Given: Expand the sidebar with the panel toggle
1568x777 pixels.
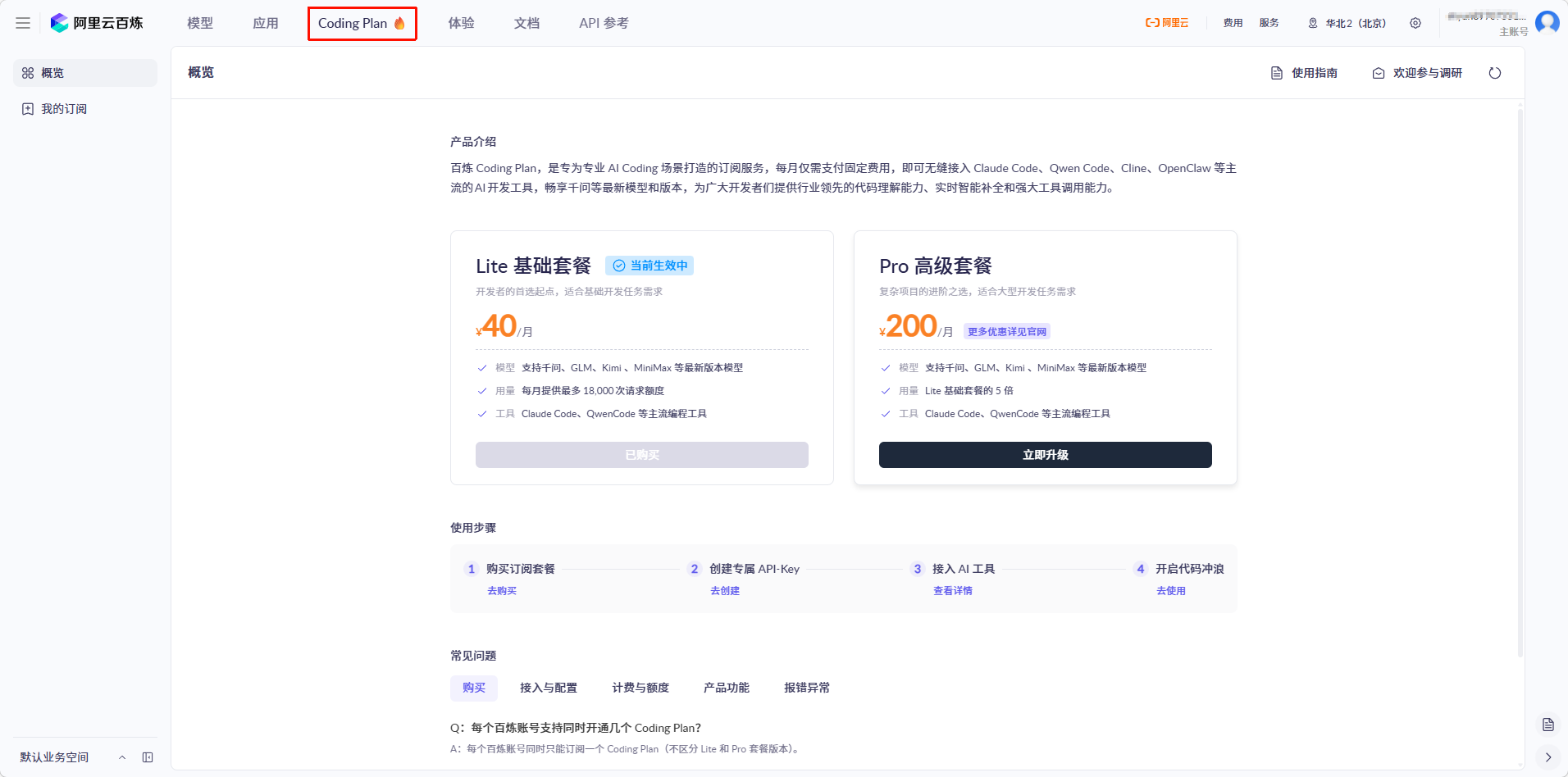Looking at the screenshot, I should (x=148, y=757).
